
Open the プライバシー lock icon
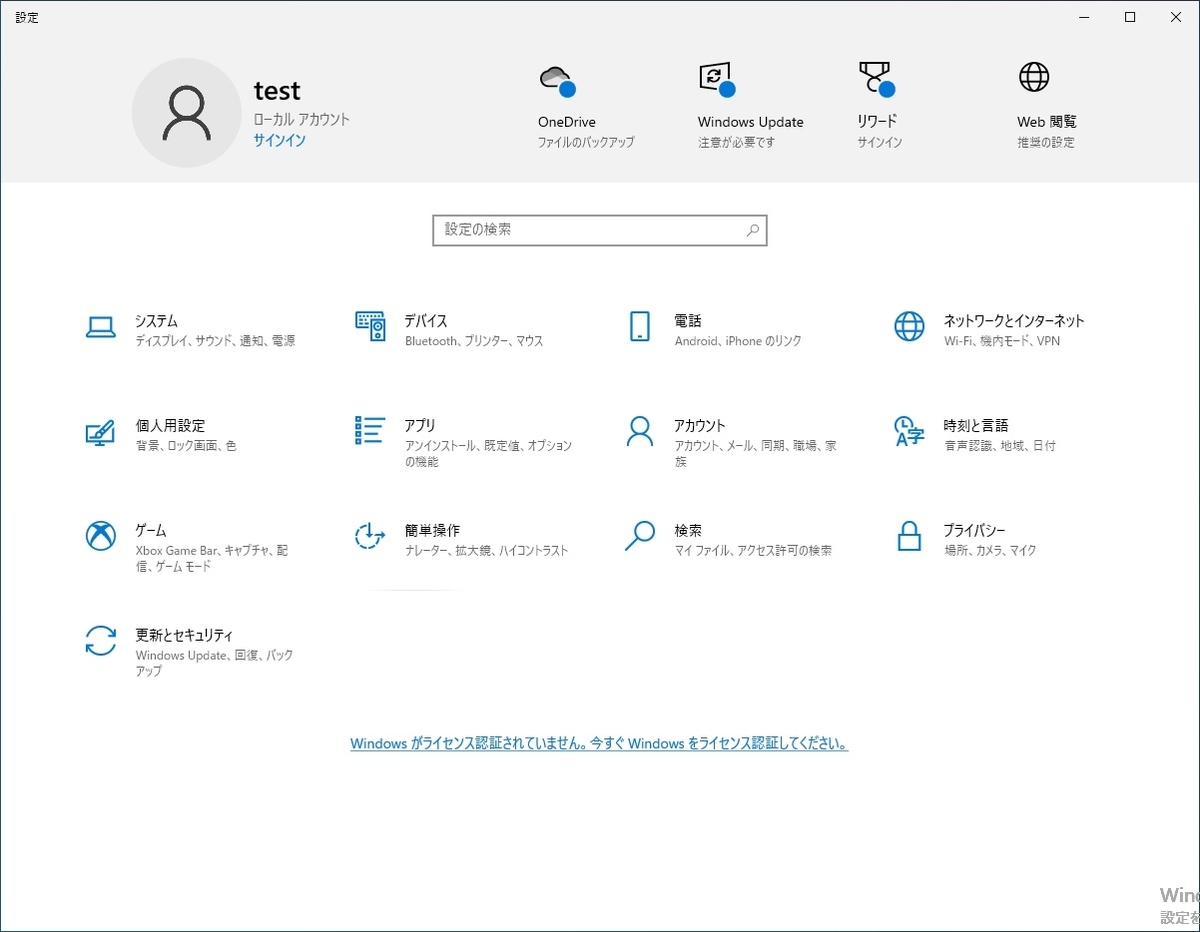(x=909, y=536)
